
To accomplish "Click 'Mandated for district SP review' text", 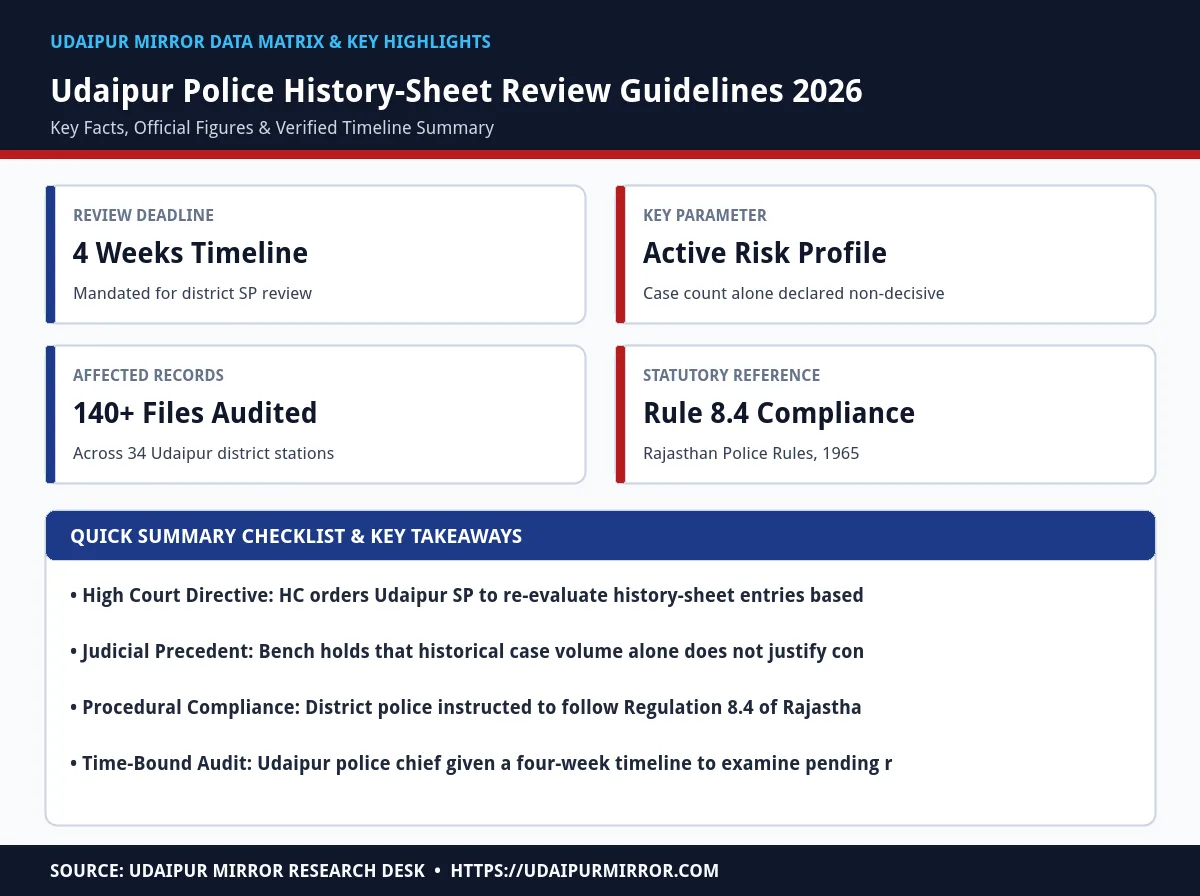I will (x=192, y=294).
